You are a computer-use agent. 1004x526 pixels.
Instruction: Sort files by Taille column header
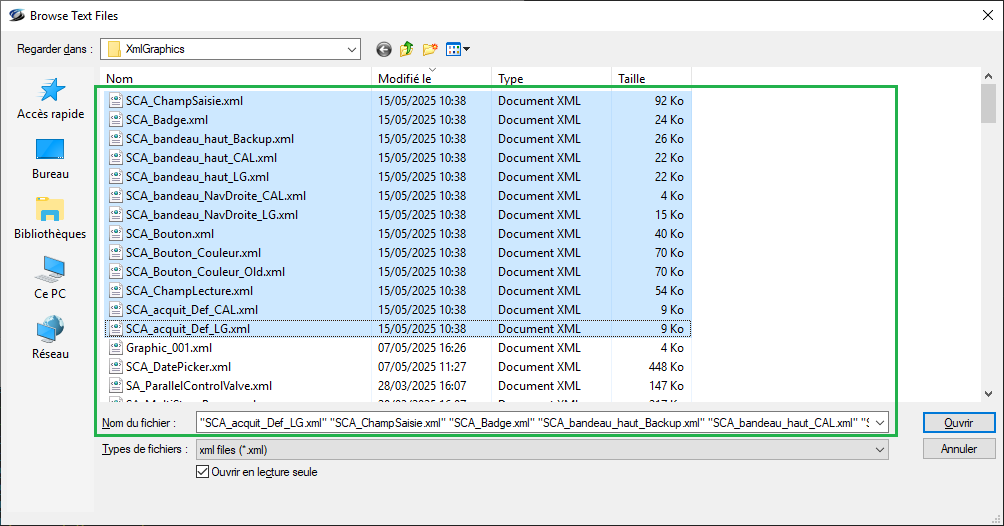pyautogui.click(x=650, y=79)
